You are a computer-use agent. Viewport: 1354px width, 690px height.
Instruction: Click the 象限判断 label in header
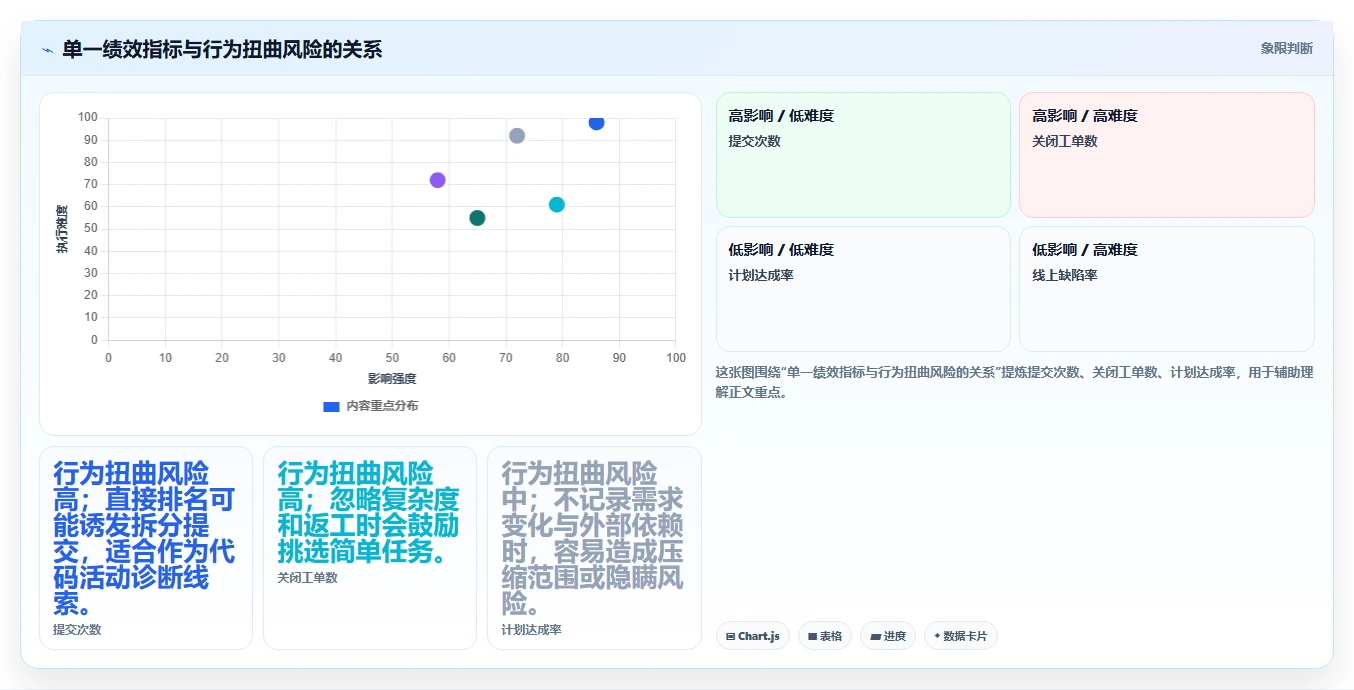[1286, 48]
